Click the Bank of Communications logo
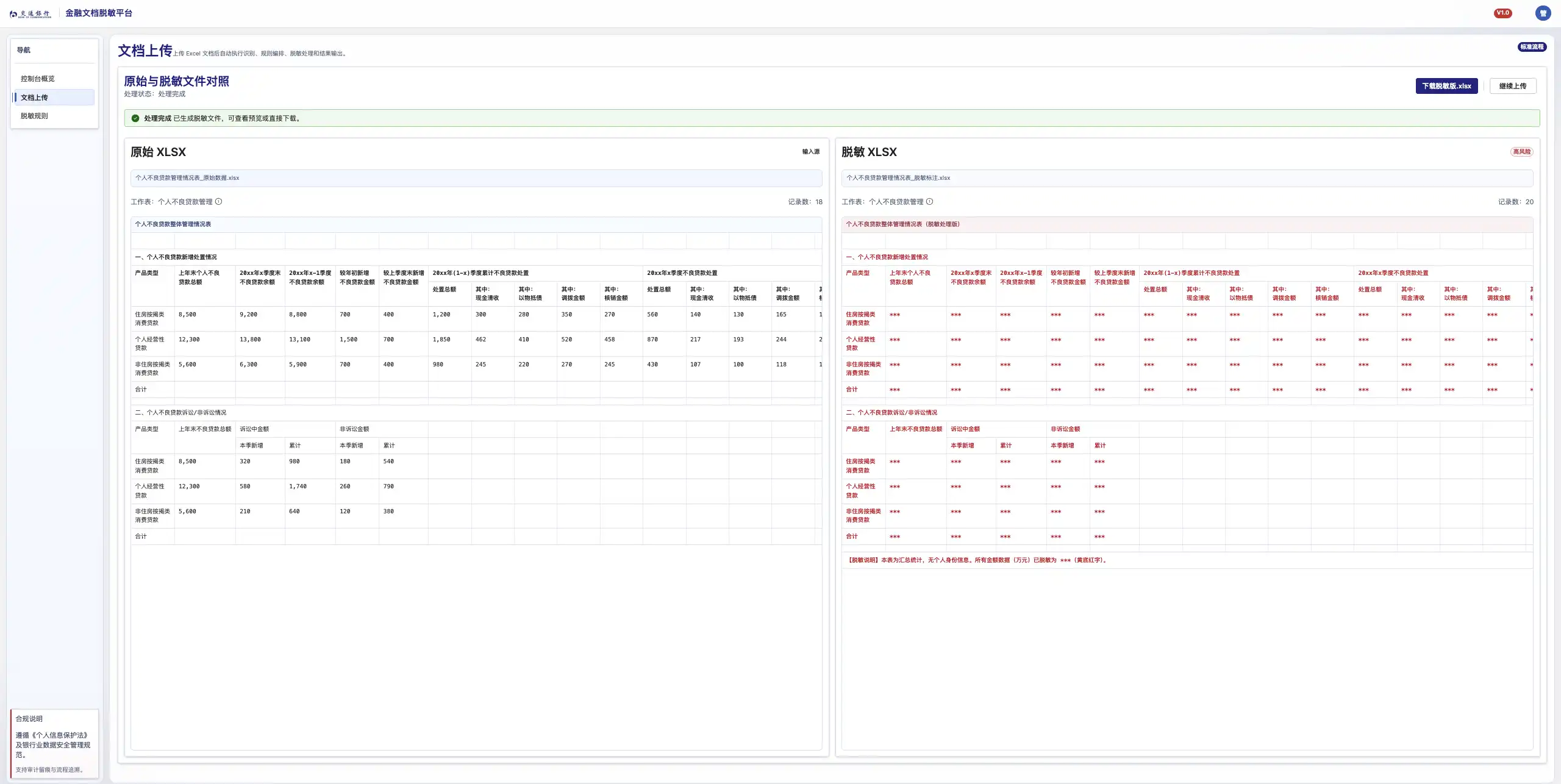The height and width of the screenshot is (784, 1561). 30,13
